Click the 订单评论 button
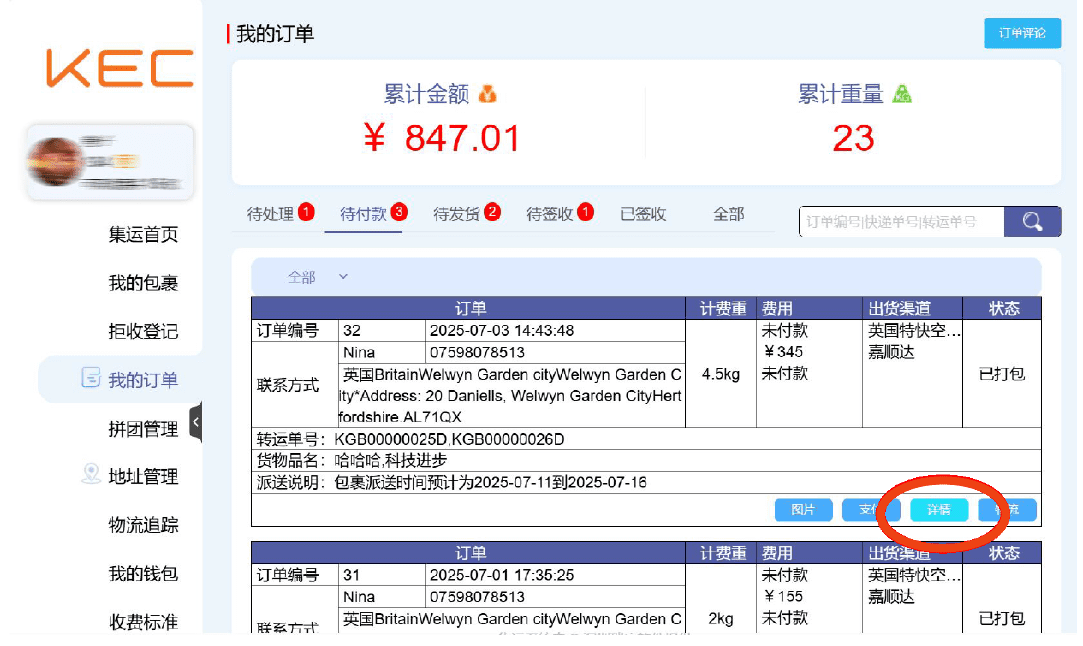1083x646 pixels. (1022, 33)
